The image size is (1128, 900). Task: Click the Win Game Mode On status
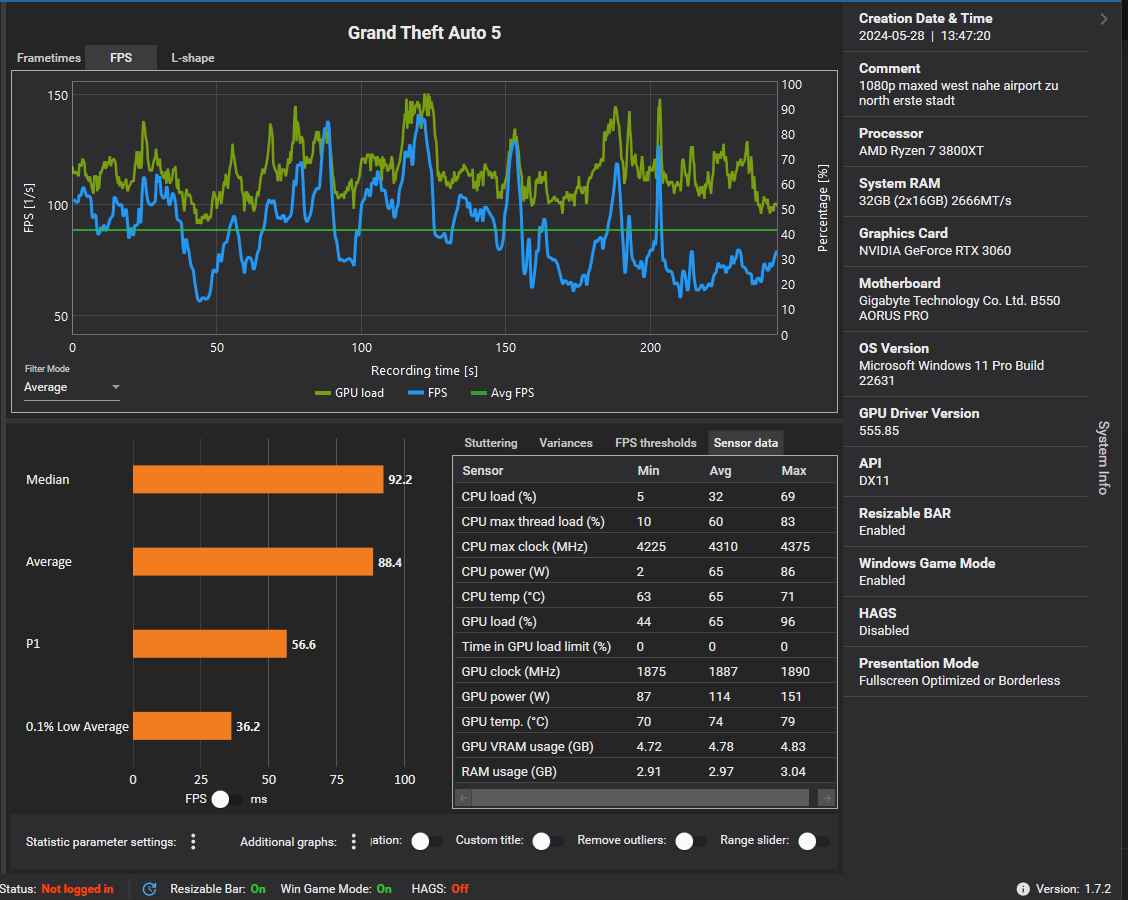click(x=336, y=889)
